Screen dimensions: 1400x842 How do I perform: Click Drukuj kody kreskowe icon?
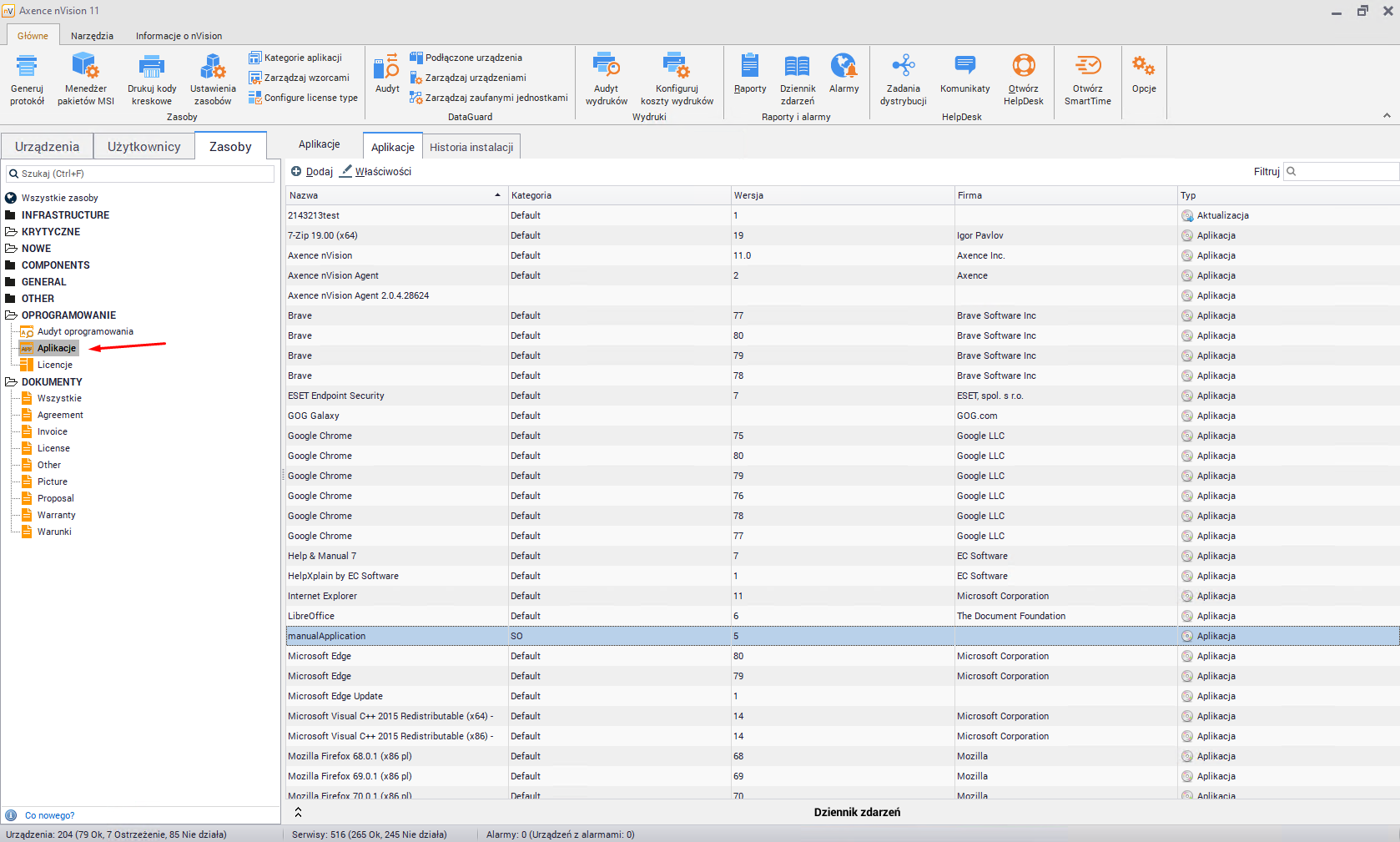(x=151, y=67)
